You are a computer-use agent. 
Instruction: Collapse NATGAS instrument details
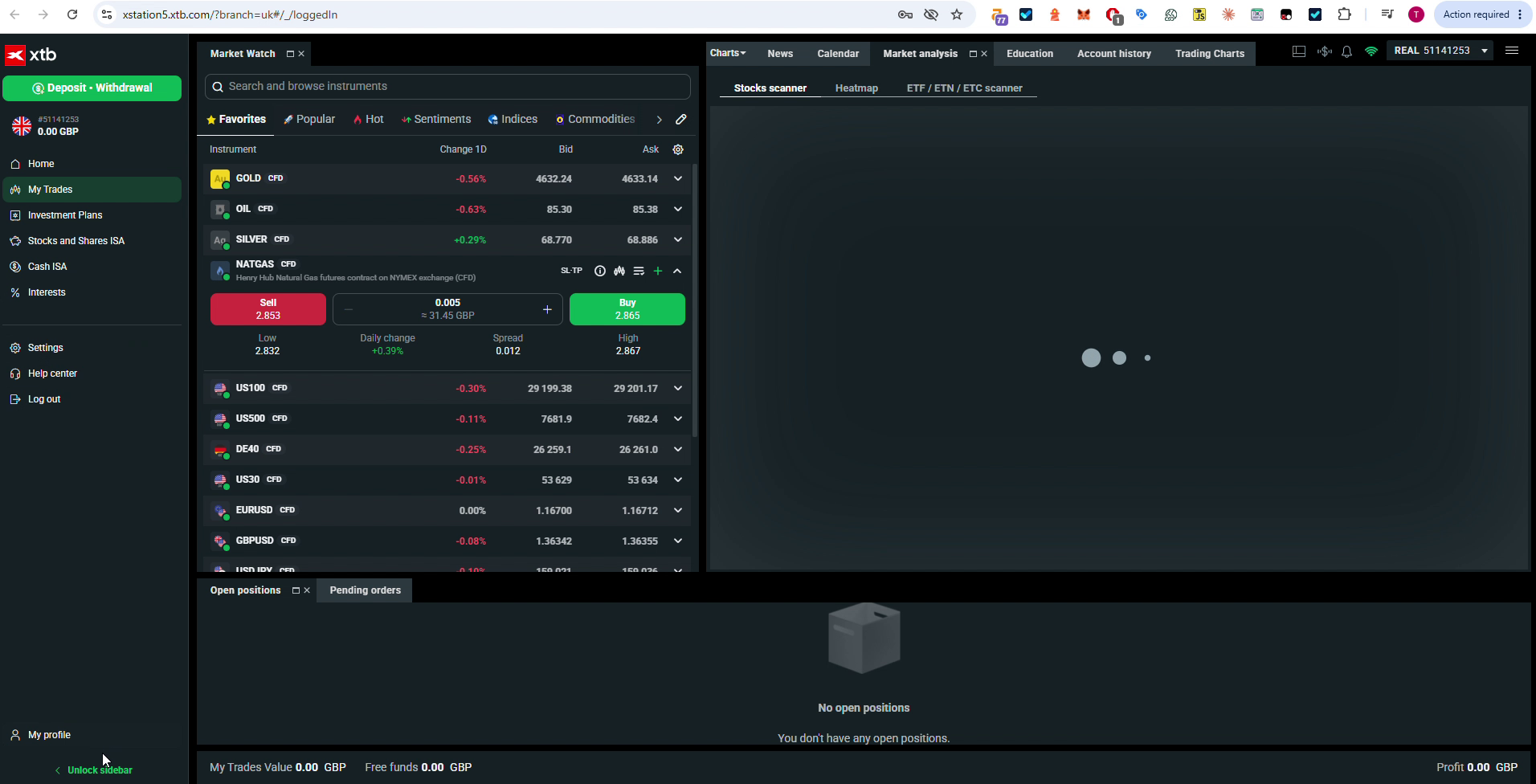pos(677,271)
